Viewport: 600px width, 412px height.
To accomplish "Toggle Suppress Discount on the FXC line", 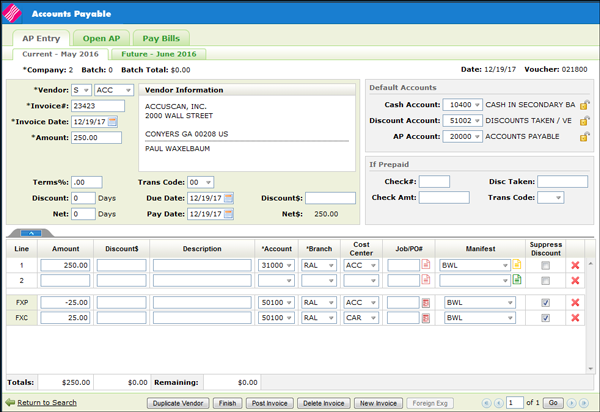I will click(544, 318).
